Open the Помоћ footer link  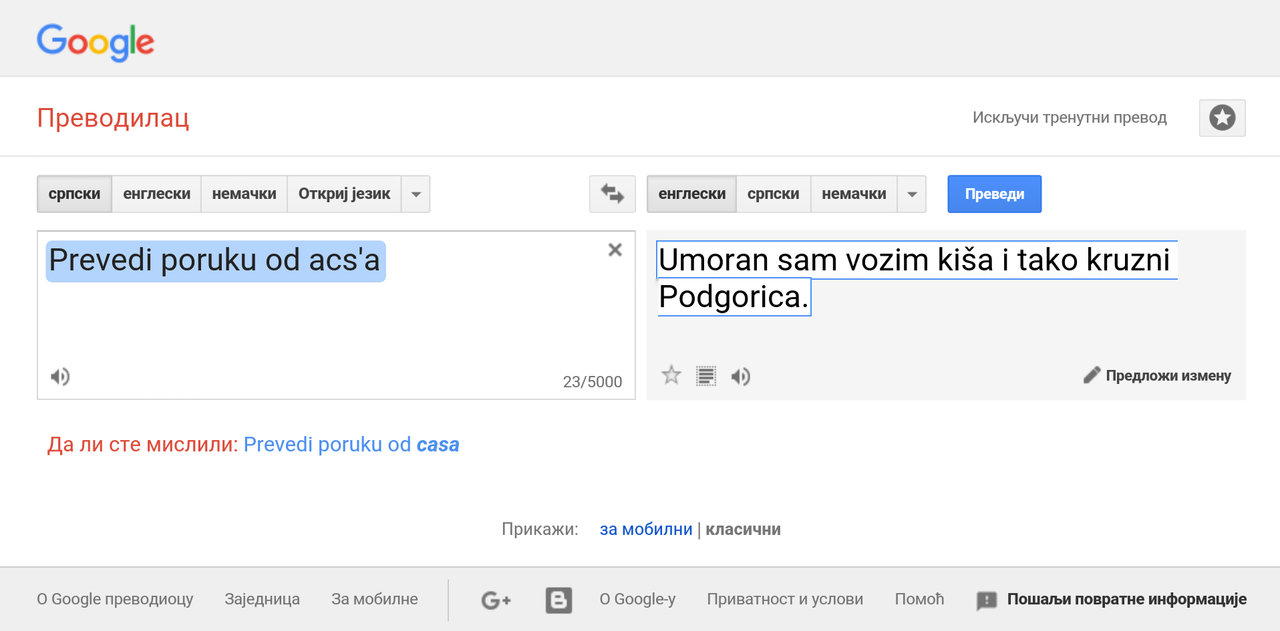pyautogui.click(x=920, y=600)
